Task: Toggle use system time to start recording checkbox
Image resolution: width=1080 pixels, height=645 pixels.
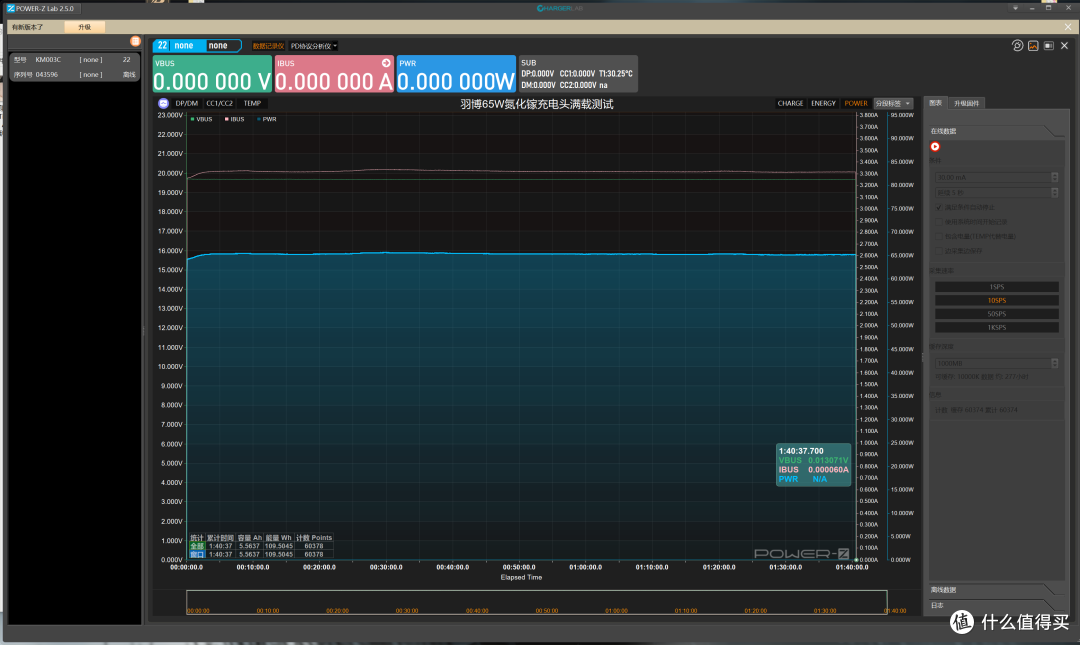Action: coord(939,222)
